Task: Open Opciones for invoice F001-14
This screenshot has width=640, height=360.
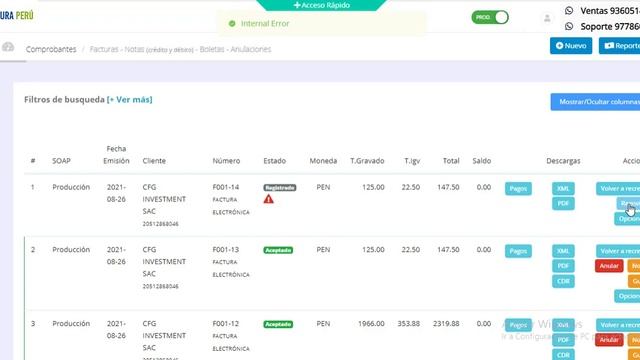Action: (x=627, y=219)
